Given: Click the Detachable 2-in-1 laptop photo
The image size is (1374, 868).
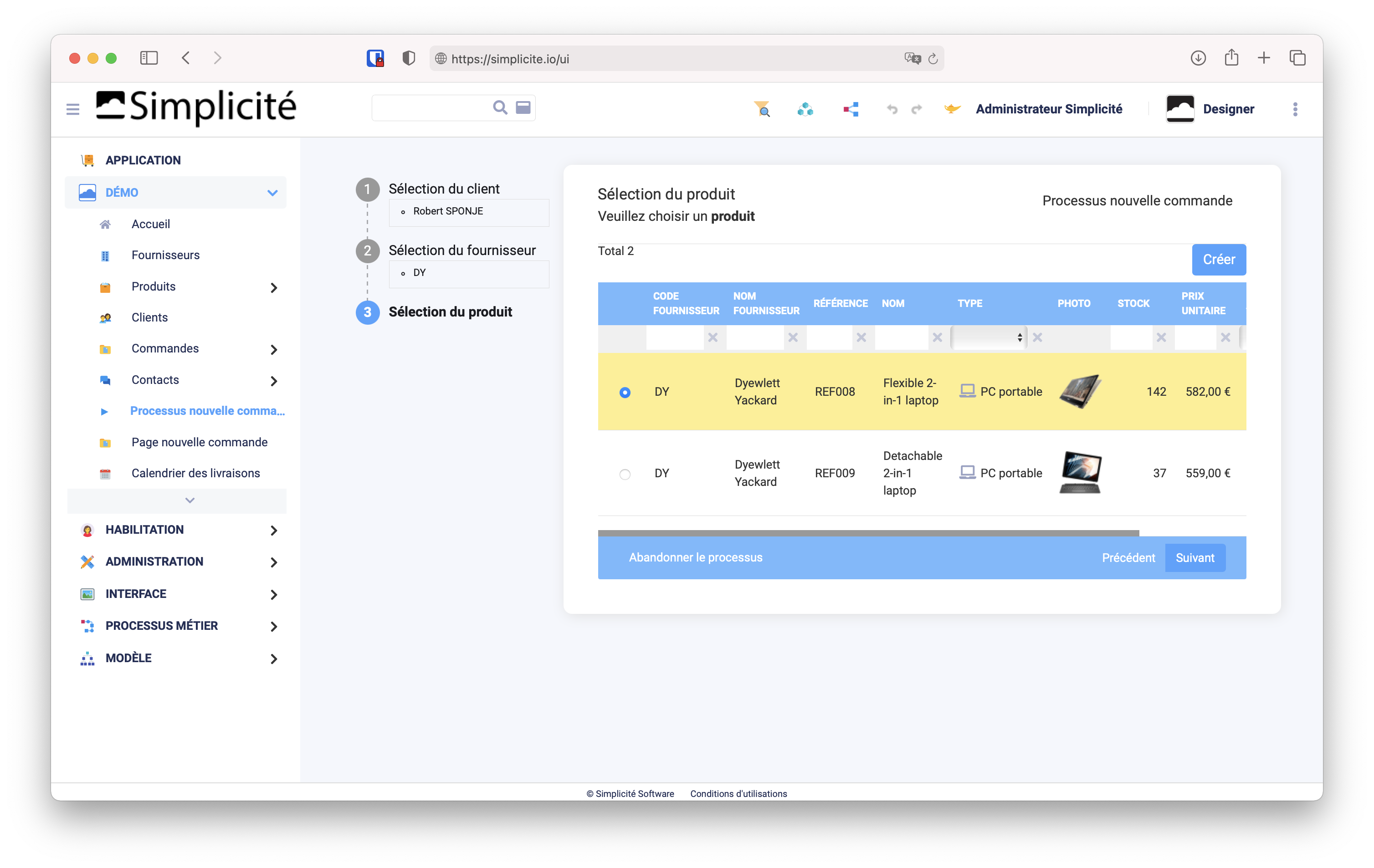Looking at the screenshot, I should pos(1080,473).
